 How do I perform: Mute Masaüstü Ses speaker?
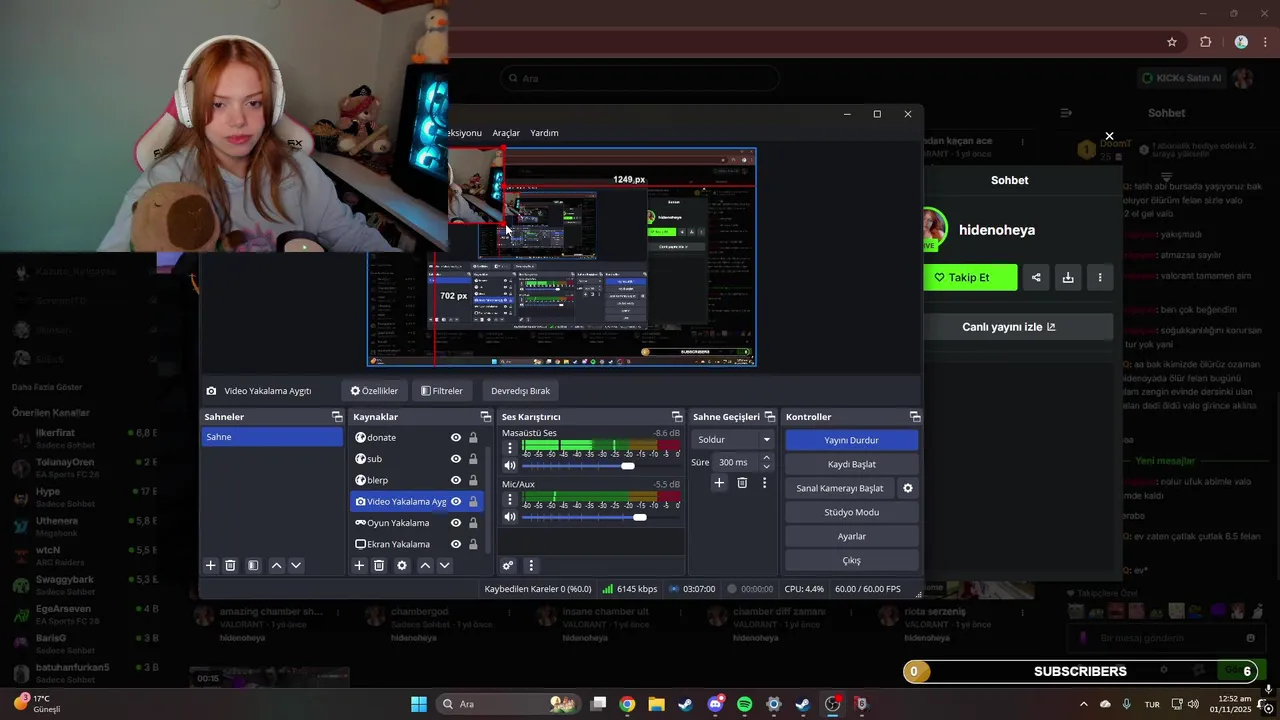tap(510, 466)
